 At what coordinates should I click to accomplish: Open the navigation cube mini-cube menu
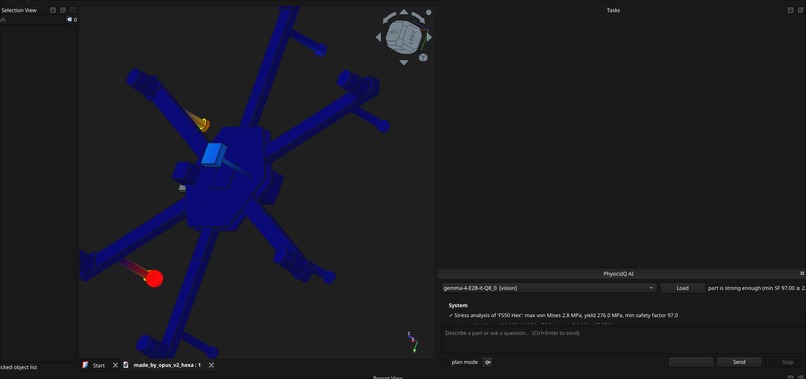coord(423,57)
